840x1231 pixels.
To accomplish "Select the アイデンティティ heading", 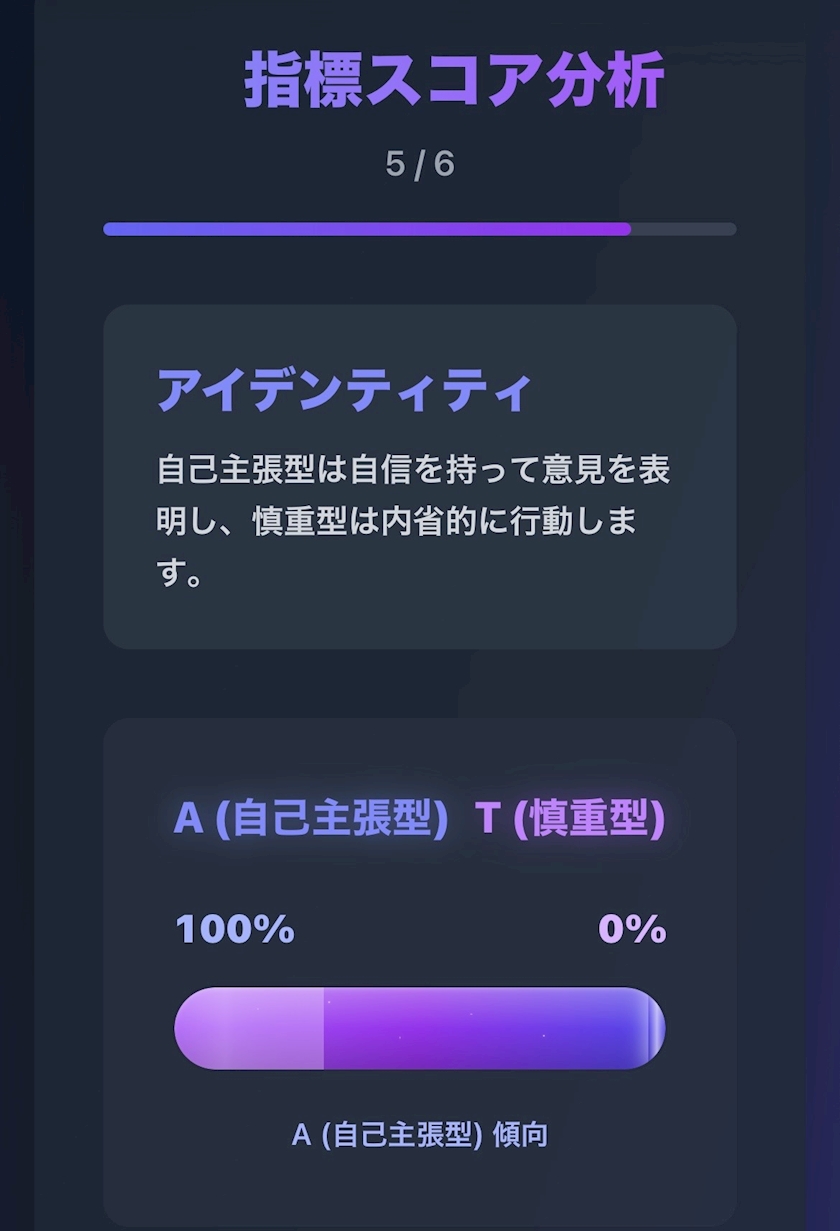I will [x=343, y=390].
